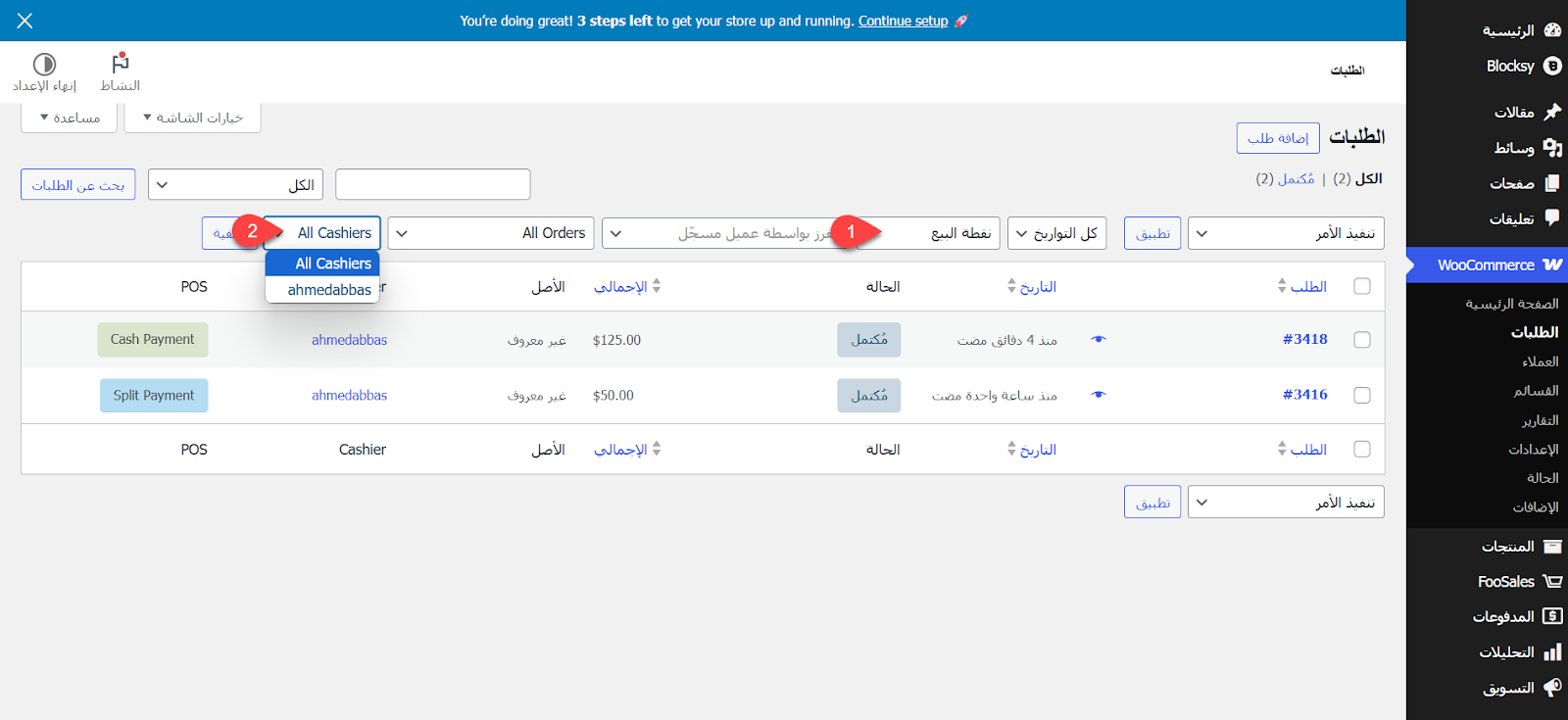Open the All Cashiers dropdown box

click(321, 233)
